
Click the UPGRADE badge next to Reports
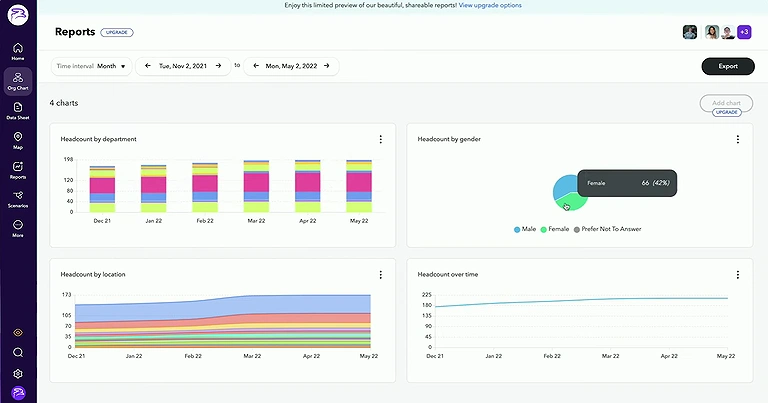[117, 32]
